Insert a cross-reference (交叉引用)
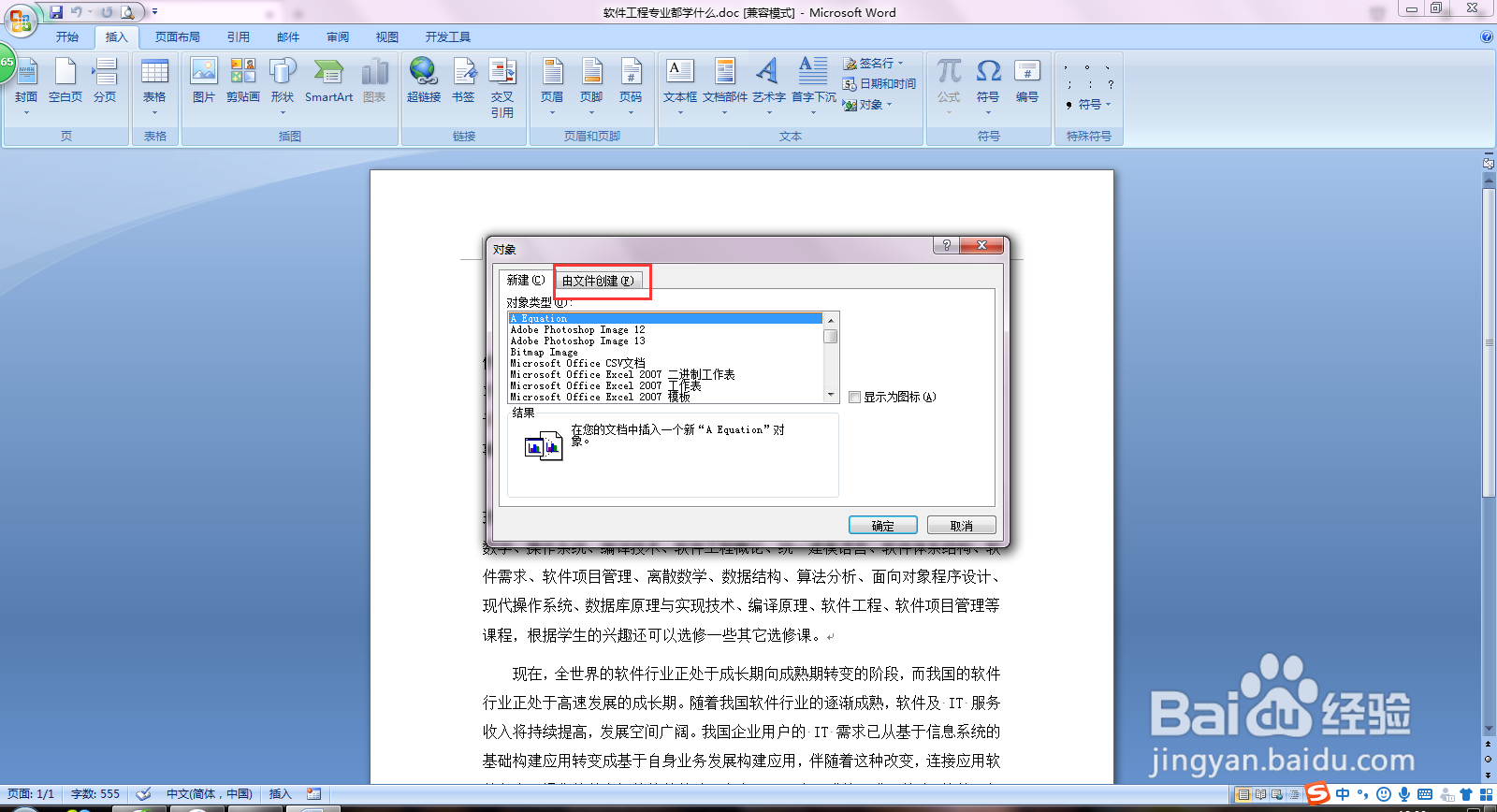 click(x=502, y=87)
